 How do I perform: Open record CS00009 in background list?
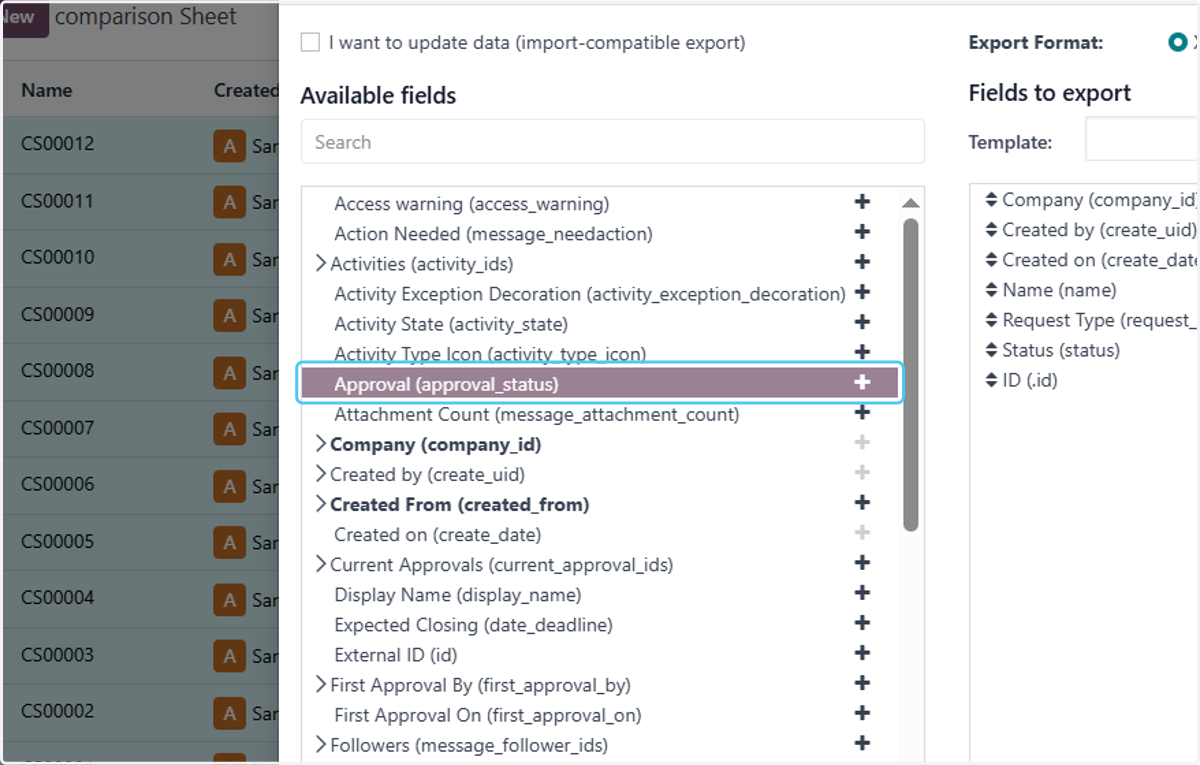[x=57, y=314]
